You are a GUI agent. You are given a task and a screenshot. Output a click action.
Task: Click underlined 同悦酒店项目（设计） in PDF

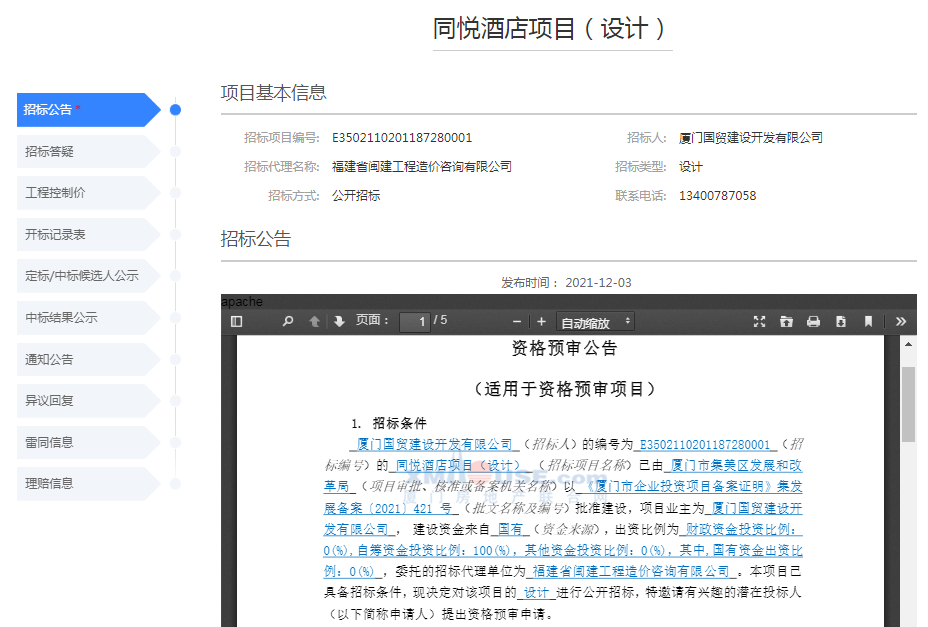pyautogui.click(x=457, y=465)
